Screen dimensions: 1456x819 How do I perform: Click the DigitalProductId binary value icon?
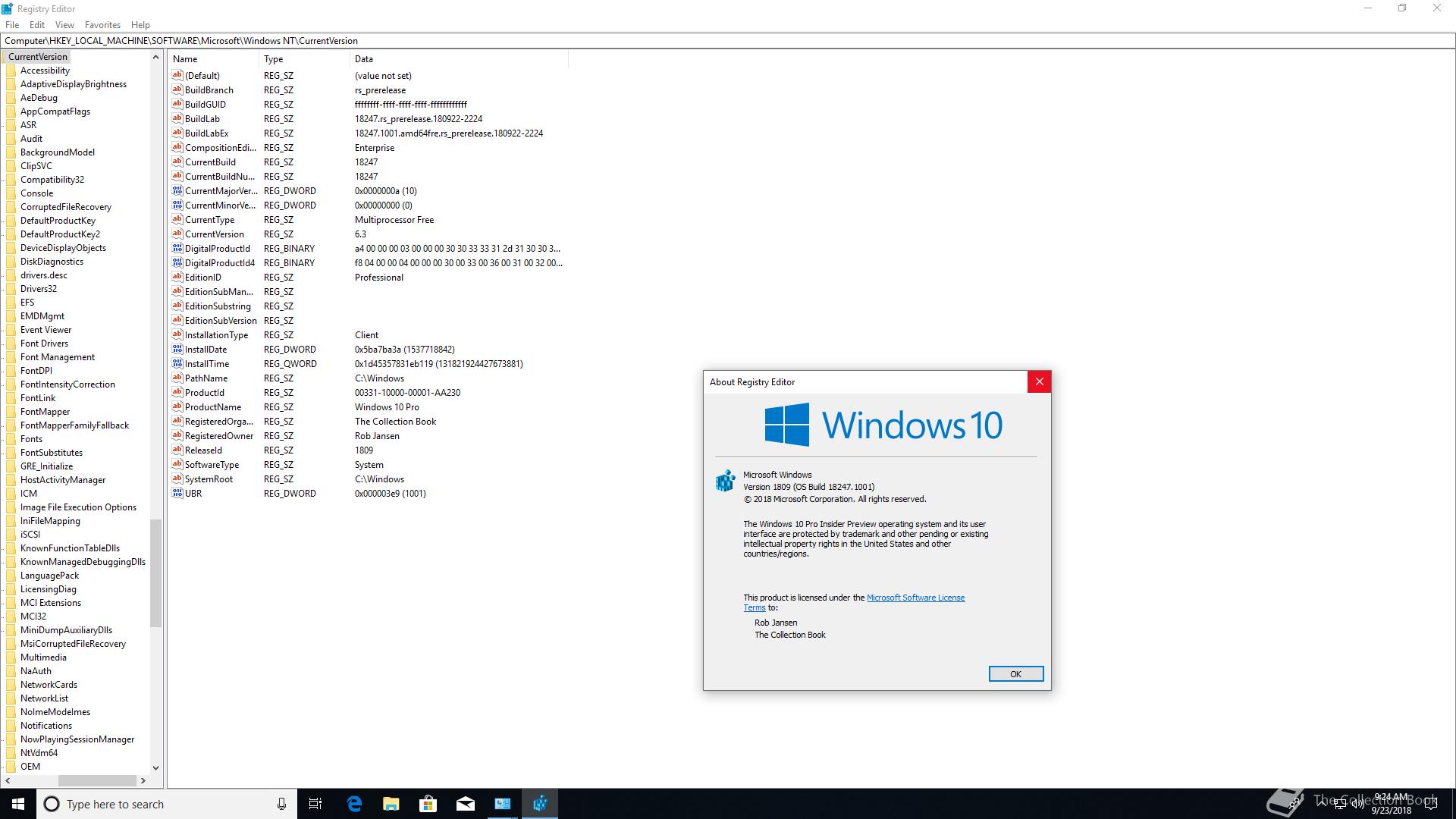[177, 248]
